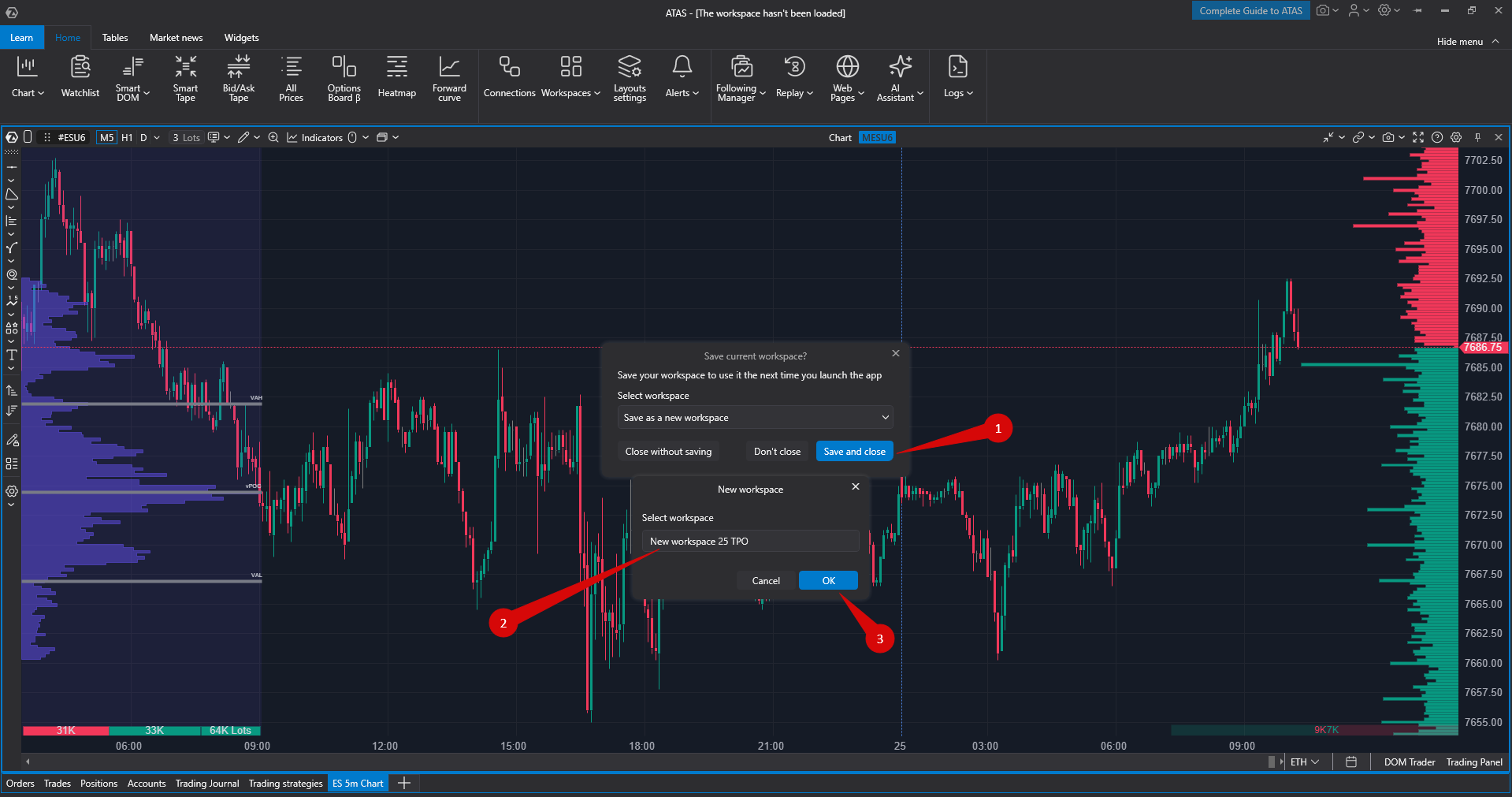Switch to the D daily timeframe
Viewport: 1512px width, 797px height.
click(x=143, y=137)
